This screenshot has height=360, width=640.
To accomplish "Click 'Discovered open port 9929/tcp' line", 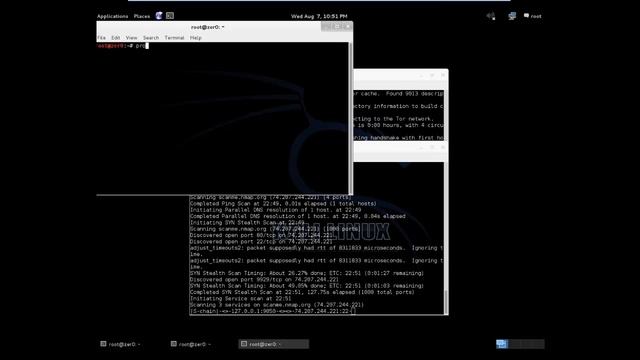I will click(264, 280).
